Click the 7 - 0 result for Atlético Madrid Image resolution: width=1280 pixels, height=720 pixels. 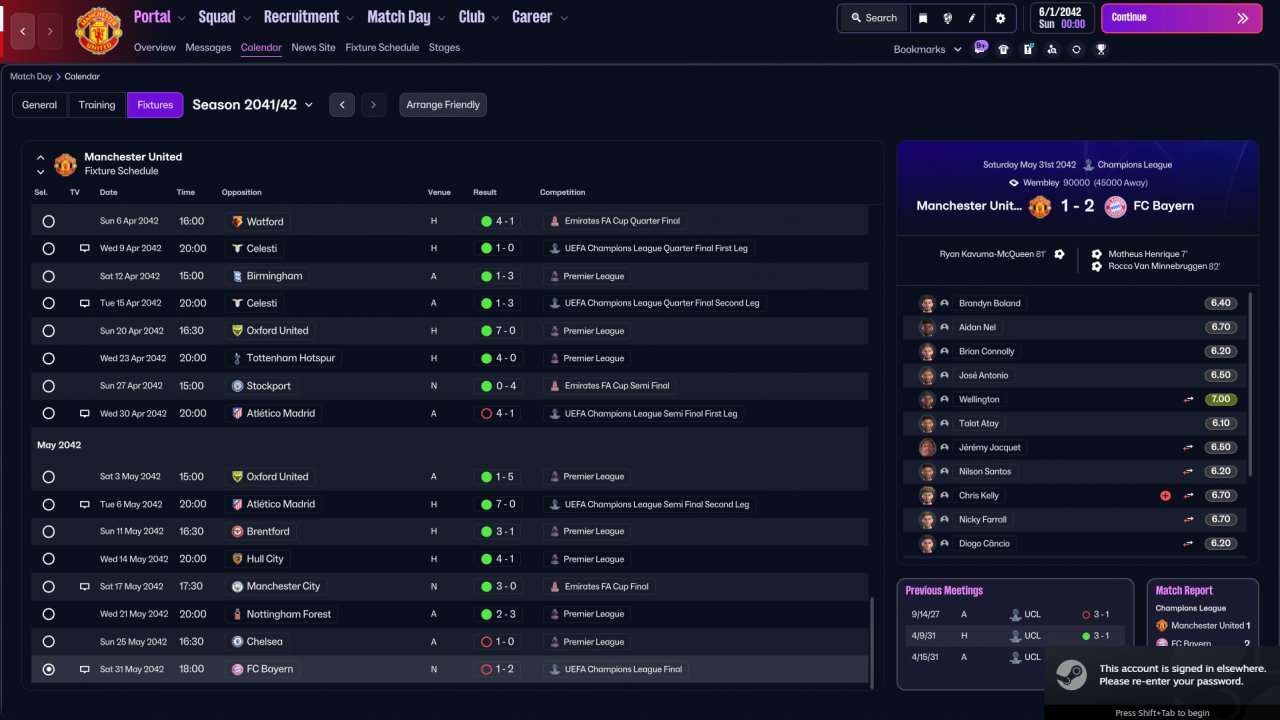pyautogui.click(x=497, y=504)
